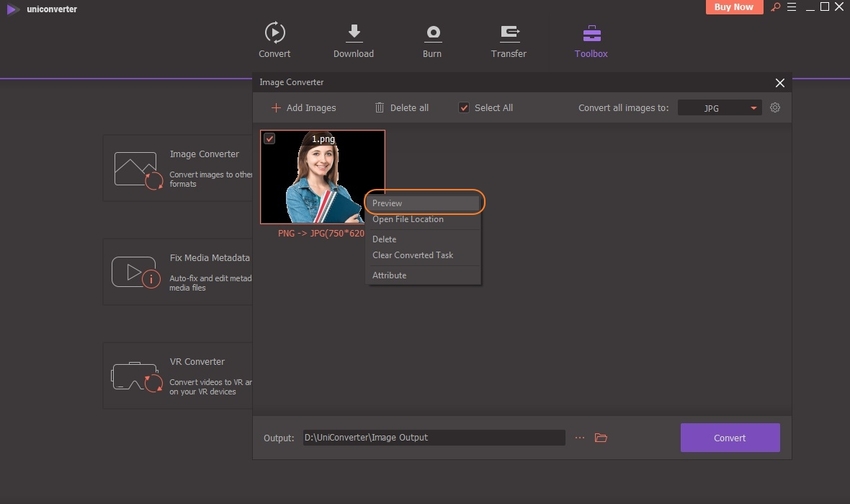
Task: Toggle the 1.png thumbnail checkbox
Action: pos(269,139)
